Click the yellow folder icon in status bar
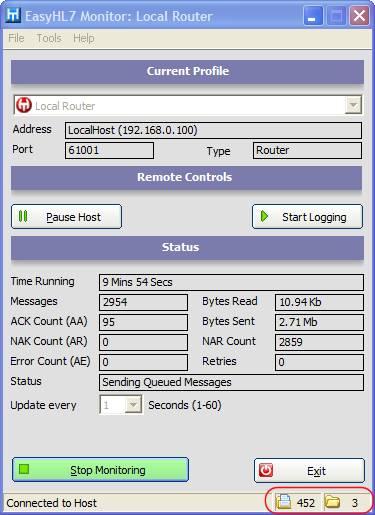 point(332,501)
